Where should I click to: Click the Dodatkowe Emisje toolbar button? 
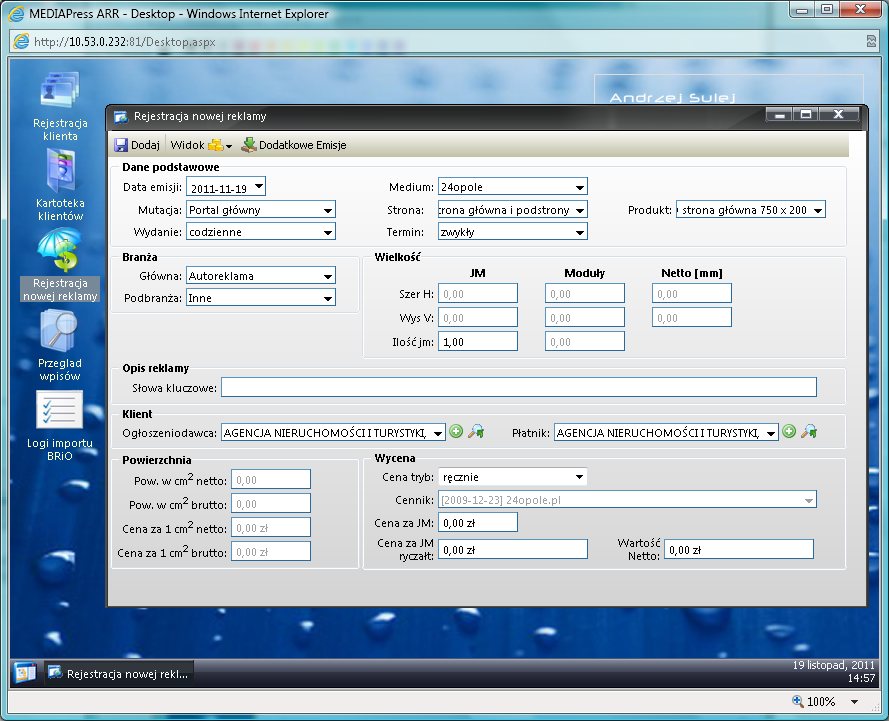pyautogui.click(x=294, y=145)
